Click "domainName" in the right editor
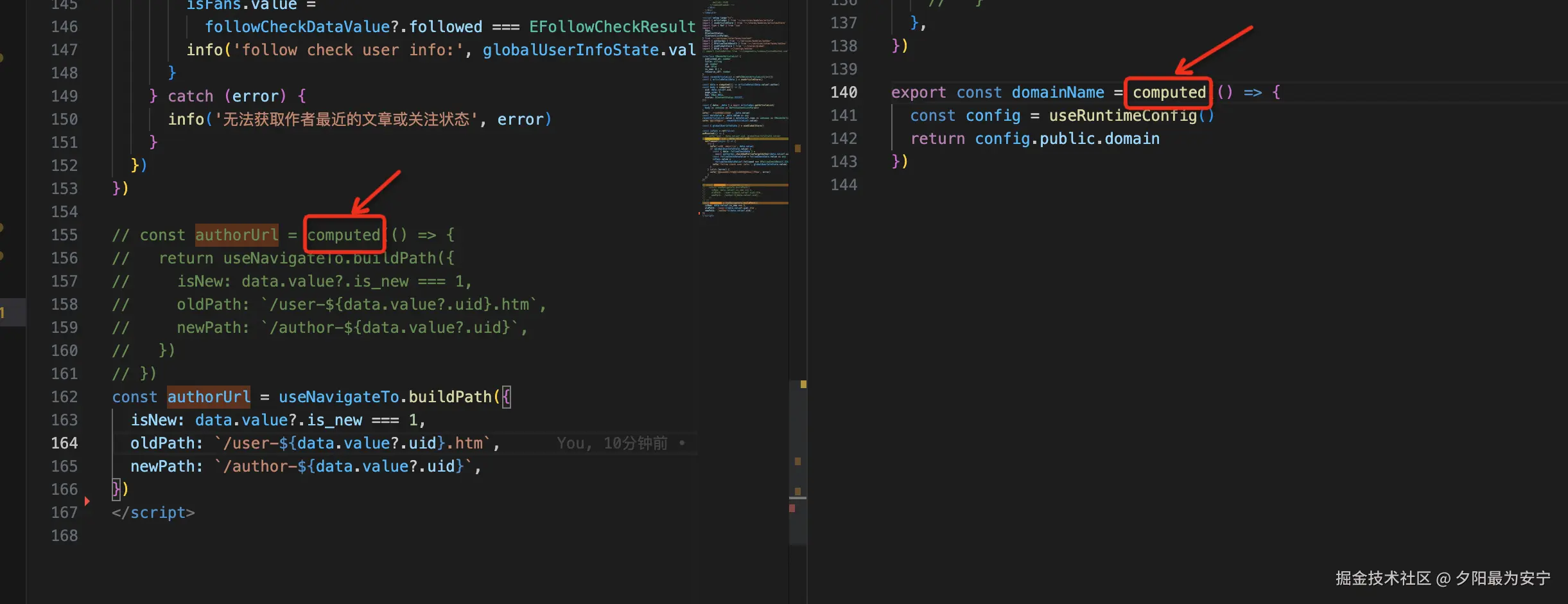 tap(1058, 93)
